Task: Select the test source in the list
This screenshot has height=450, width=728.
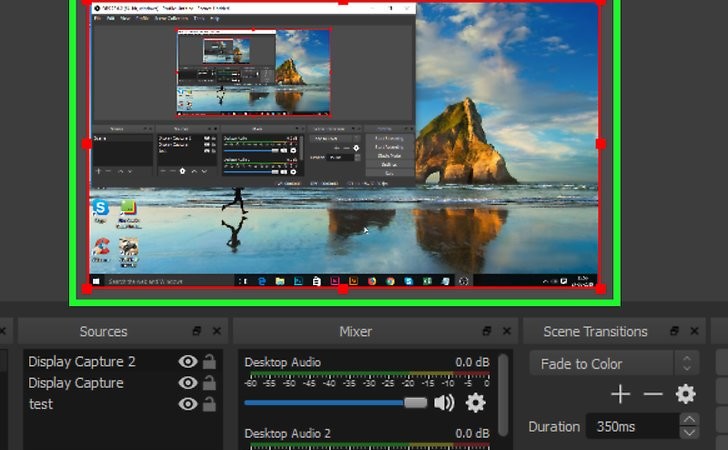Action: coord(41,404)
